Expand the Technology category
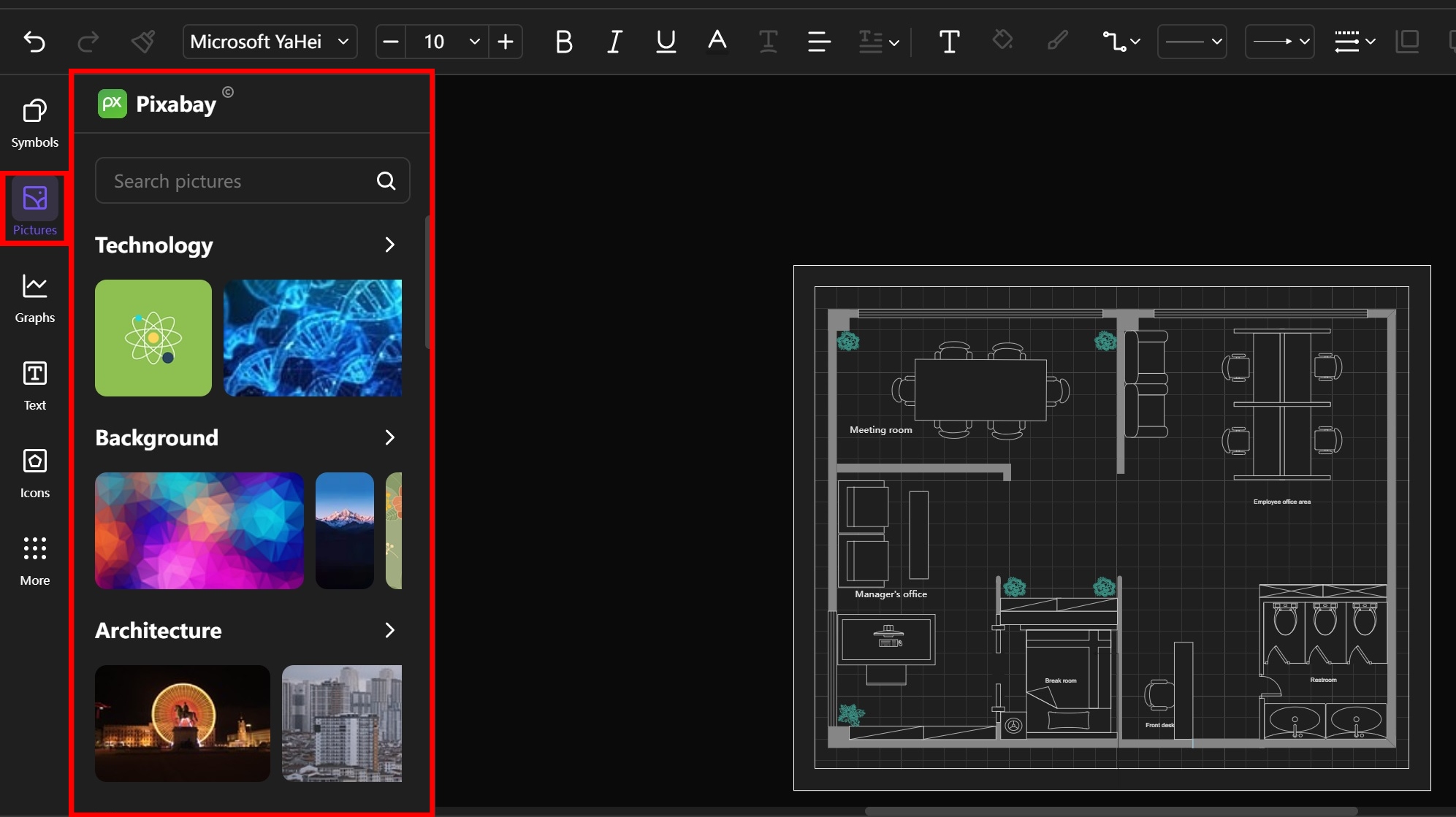The height and width of the screenshot is (817, 1456). (390, 245)
